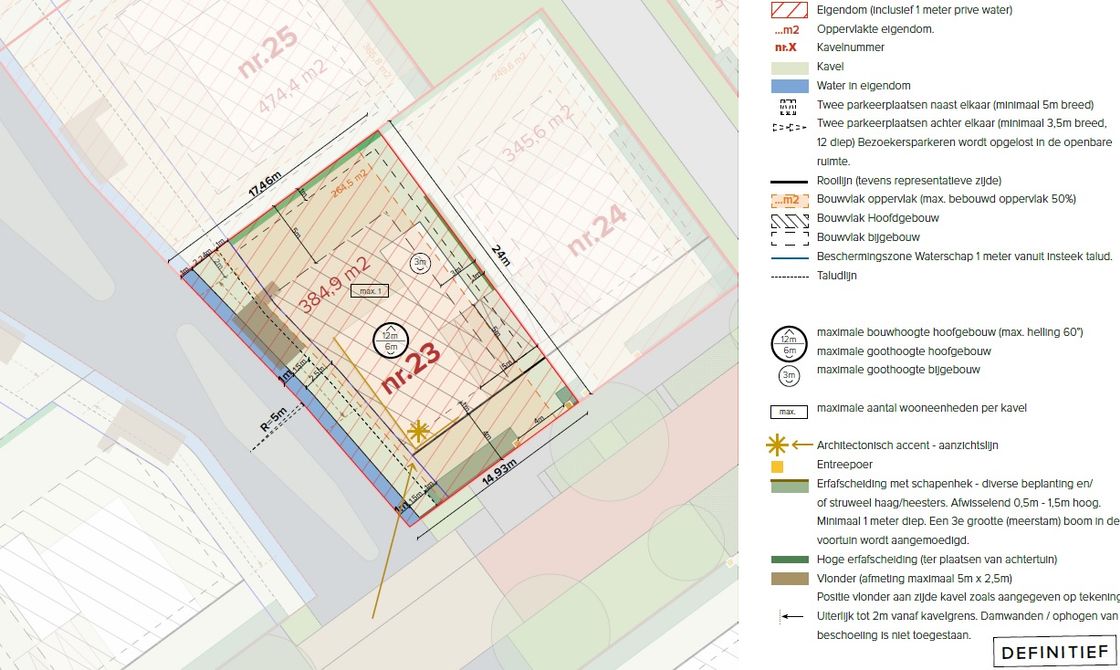1120x670 pixels.
Task: Click the blue 'Water in eigendom' swatch
Action: point(790,86)
